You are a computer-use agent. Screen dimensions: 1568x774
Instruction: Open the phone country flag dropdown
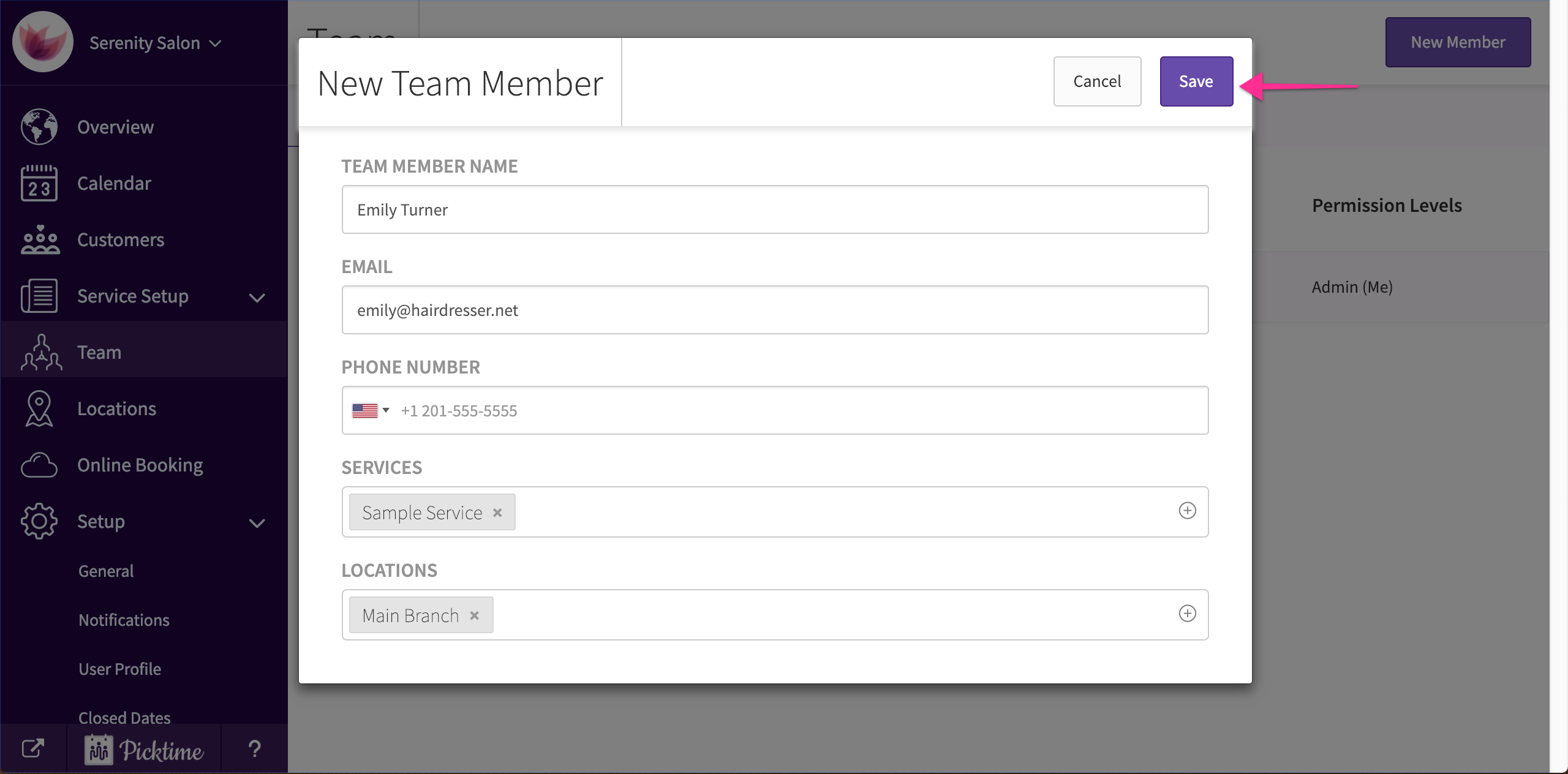371,410
